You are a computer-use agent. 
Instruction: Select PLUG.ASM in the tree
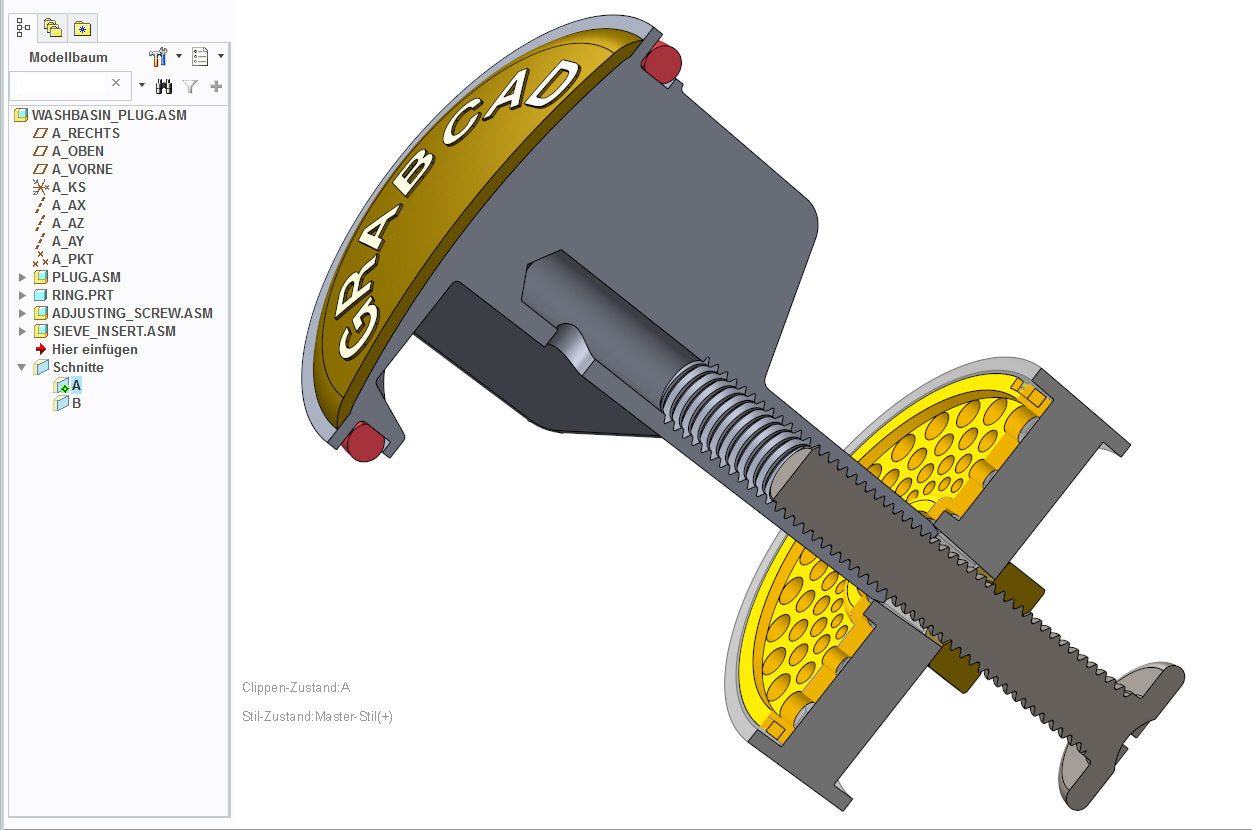click(86, 277)
